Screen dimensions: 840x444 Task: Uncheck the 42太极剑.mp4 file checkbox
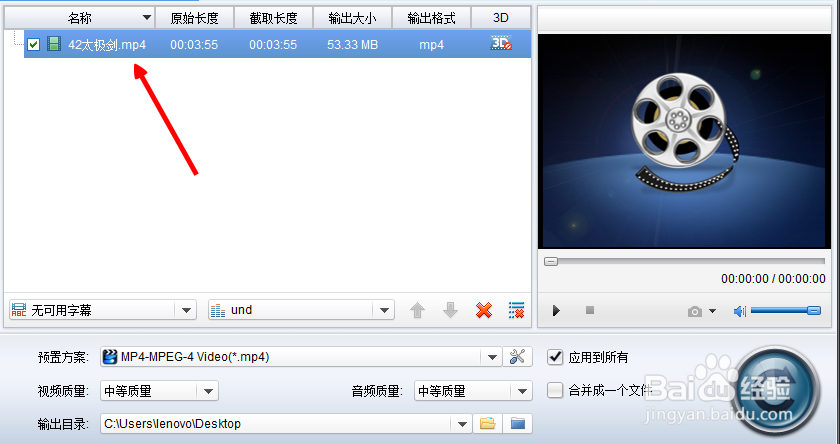34,44
